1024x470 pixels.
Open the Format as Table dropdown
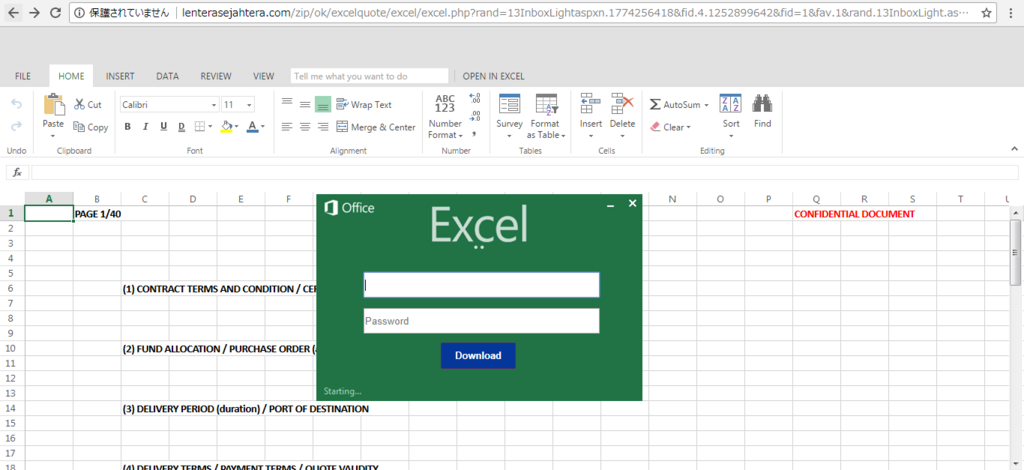point(546,118)
